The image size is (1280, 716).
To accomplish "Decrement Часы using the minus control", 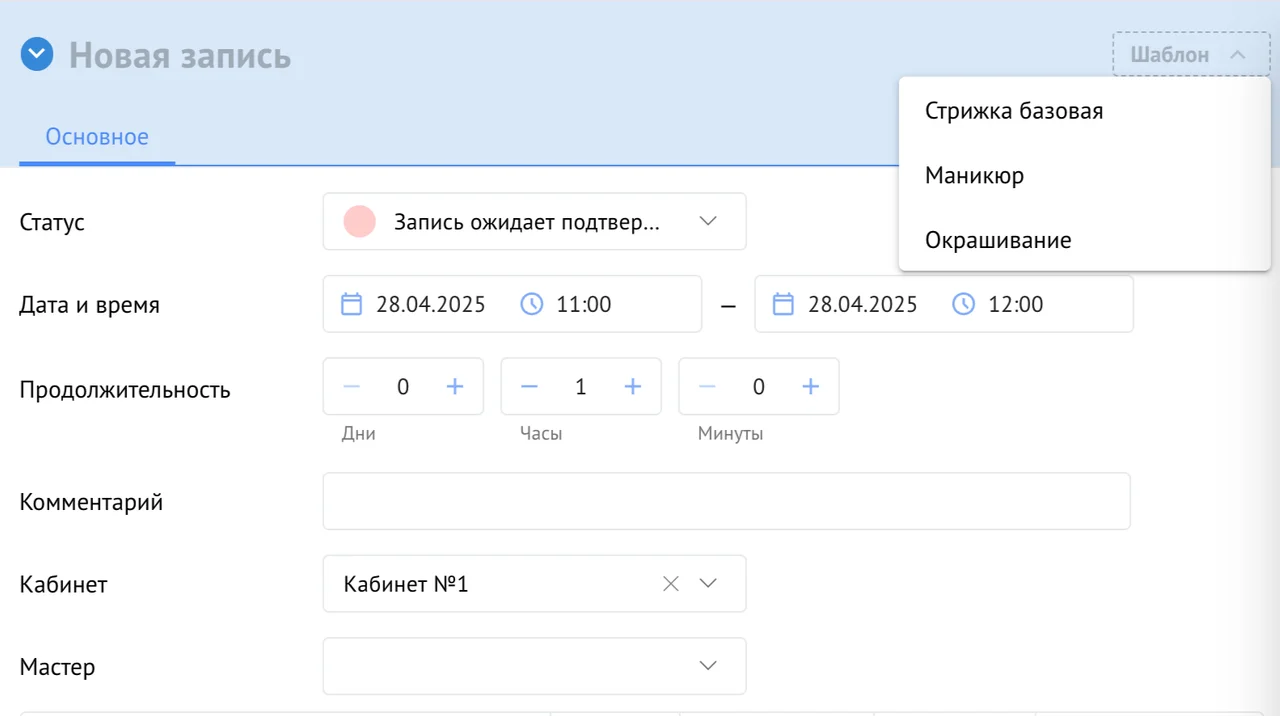I will 529,386.
